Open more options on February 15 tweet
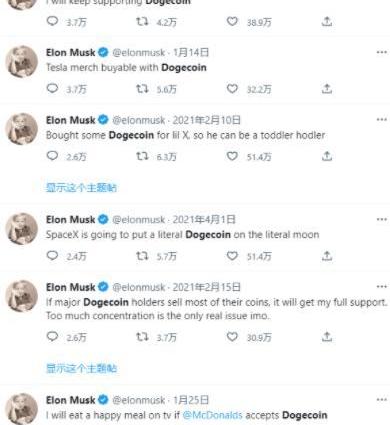 pyautogui.click(x=381, y=287)
